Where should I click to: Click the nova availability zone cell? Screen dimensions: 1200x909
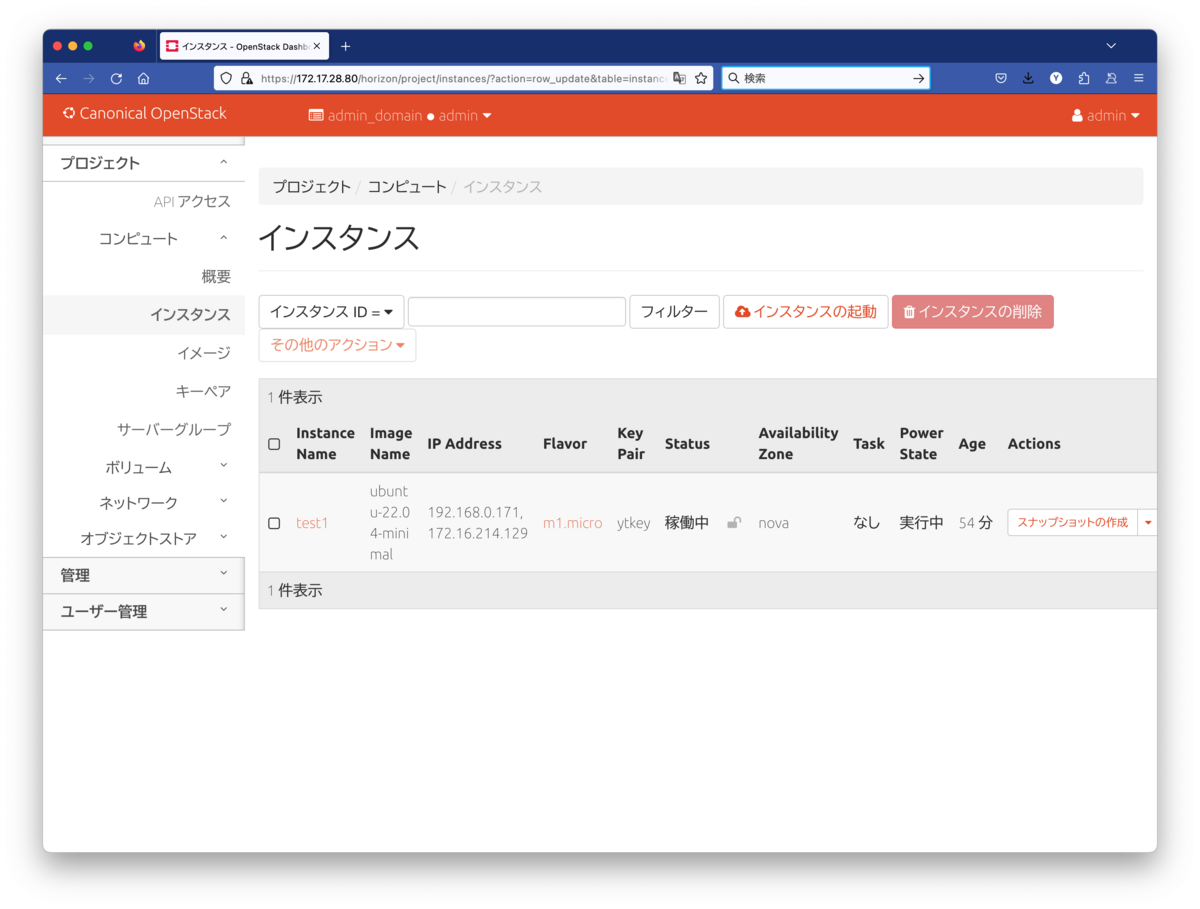tap(774, 523)
